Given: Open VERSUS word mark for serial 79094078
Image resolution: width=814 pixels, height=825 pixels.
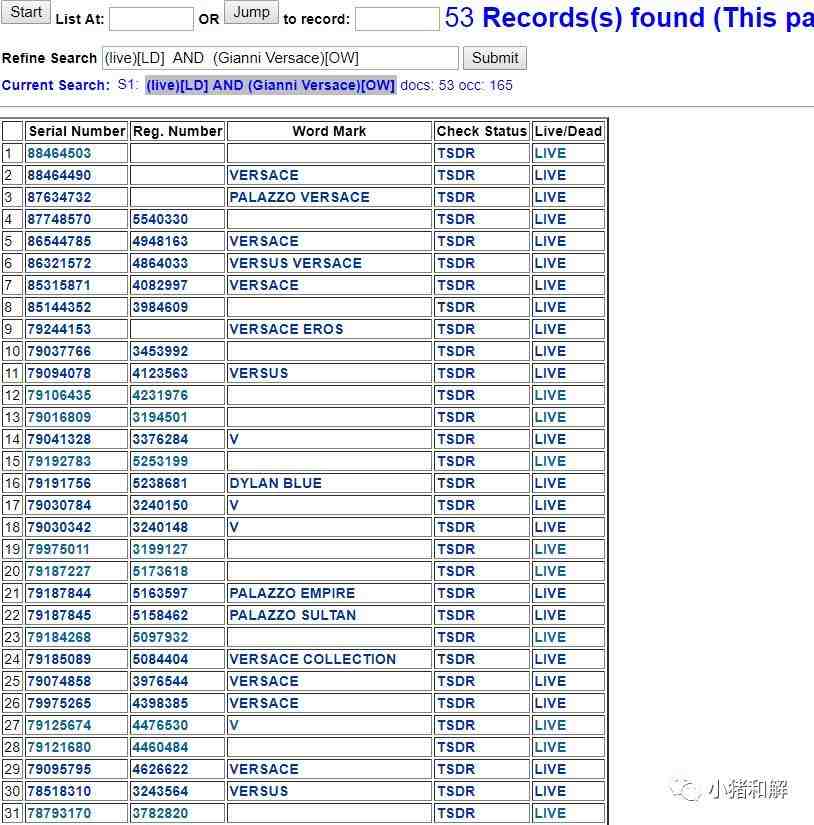Looking at the screenshot, I should tap(259, 373).
